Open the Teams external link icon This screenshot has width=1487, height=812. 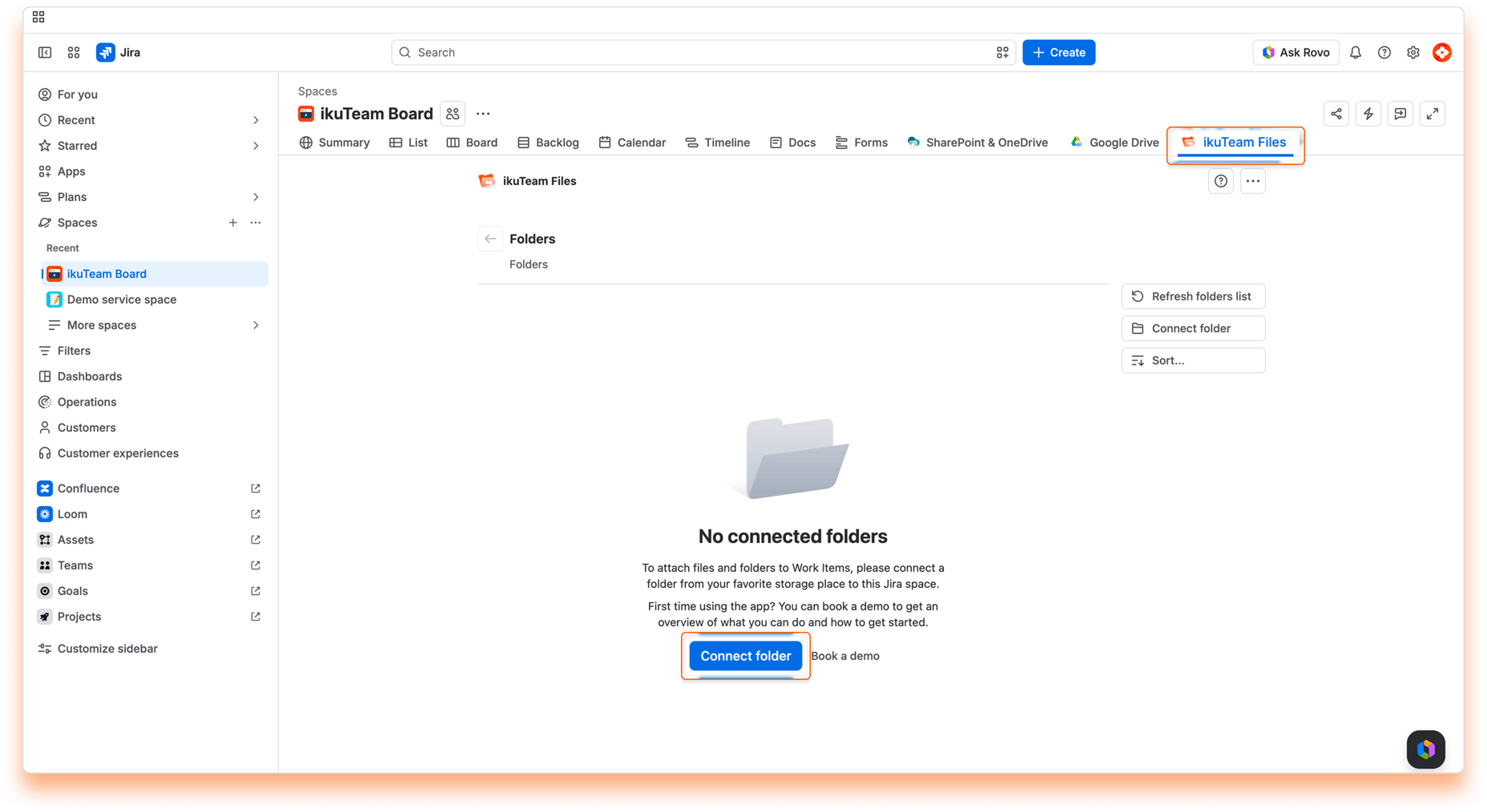click(256, 565)
